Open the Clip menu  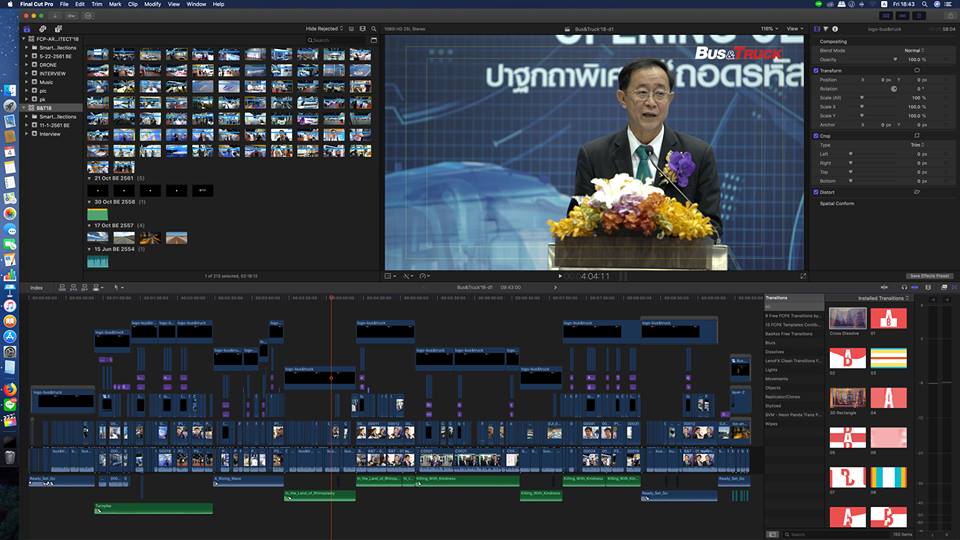(x=132, y=4)
